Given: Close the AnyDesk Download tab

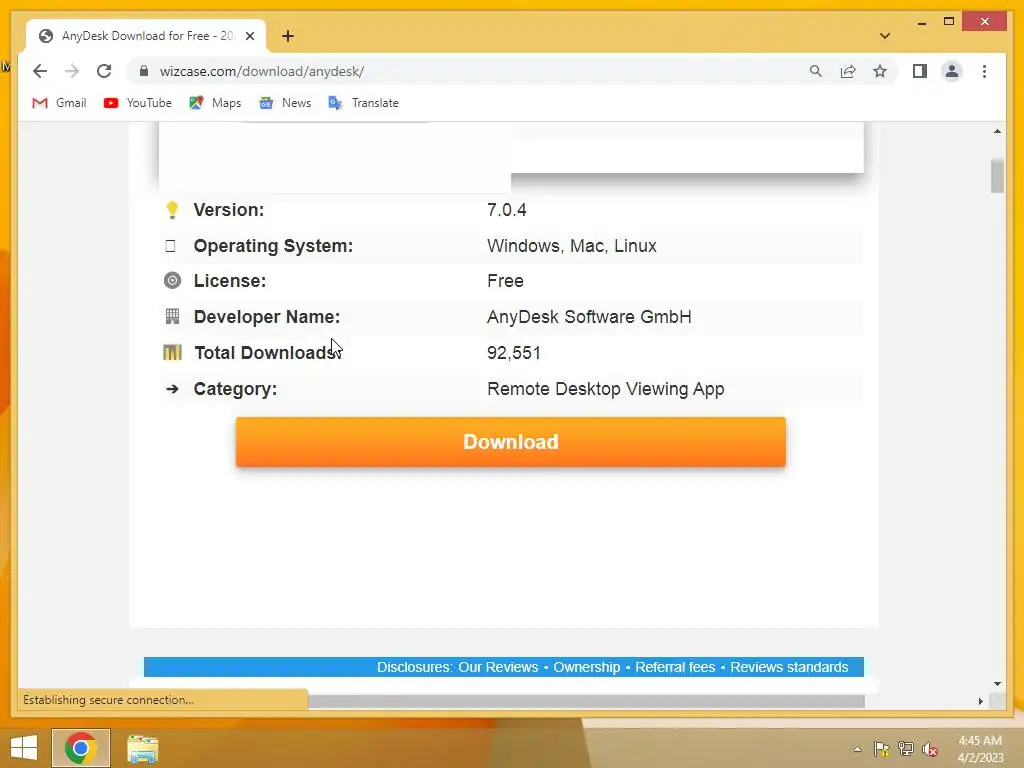Looking at the screenshot, I should 249,36.
